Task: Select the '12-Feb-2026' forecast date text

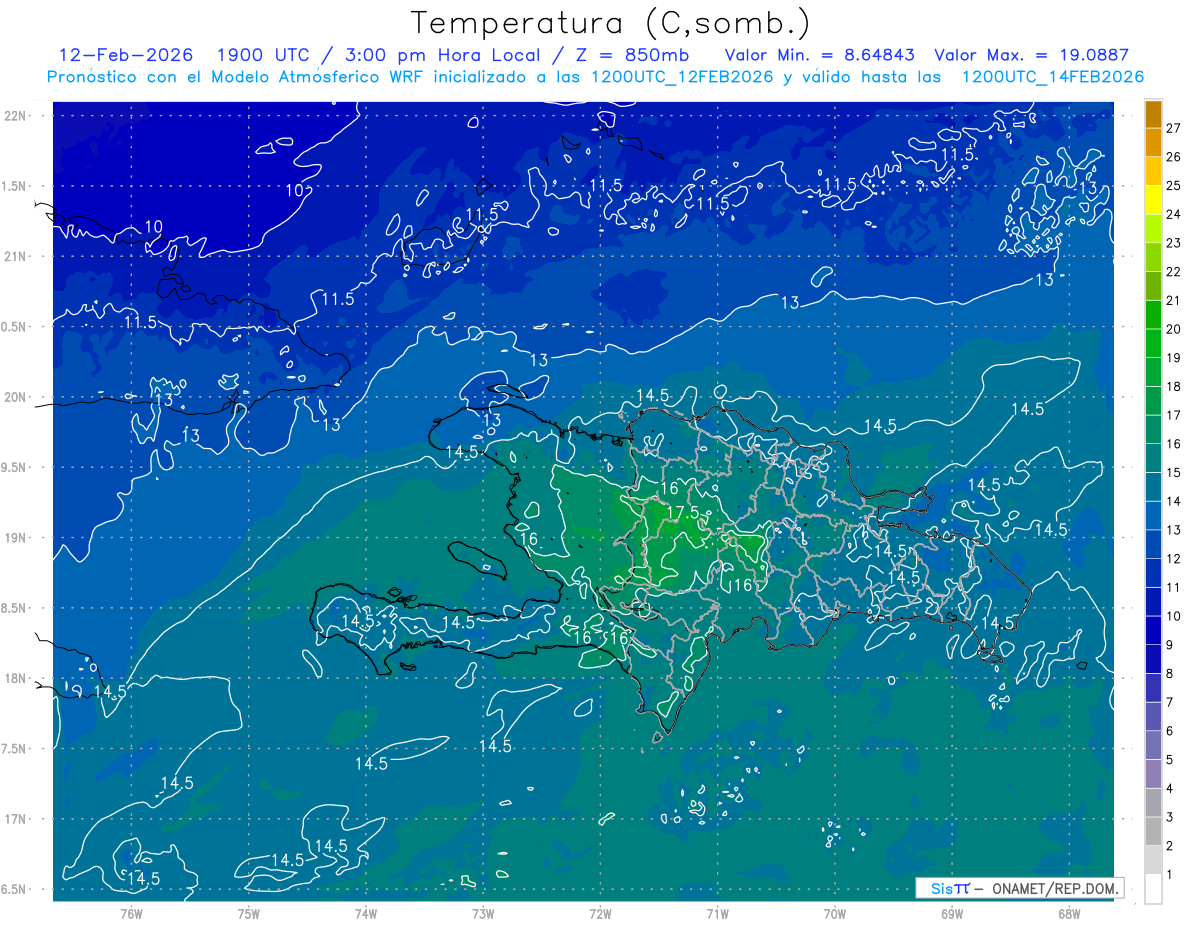Action: 126,55
